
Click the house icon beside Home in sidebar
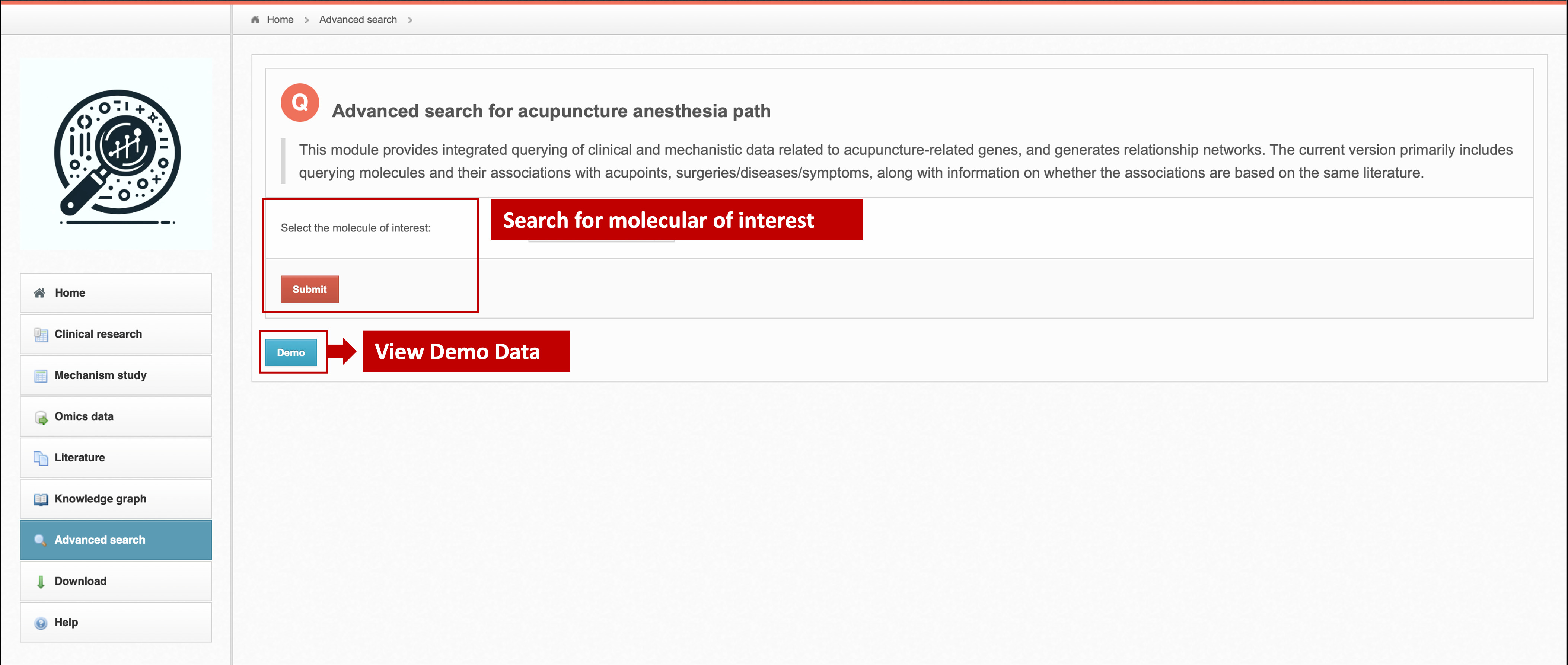pos(39,293)
